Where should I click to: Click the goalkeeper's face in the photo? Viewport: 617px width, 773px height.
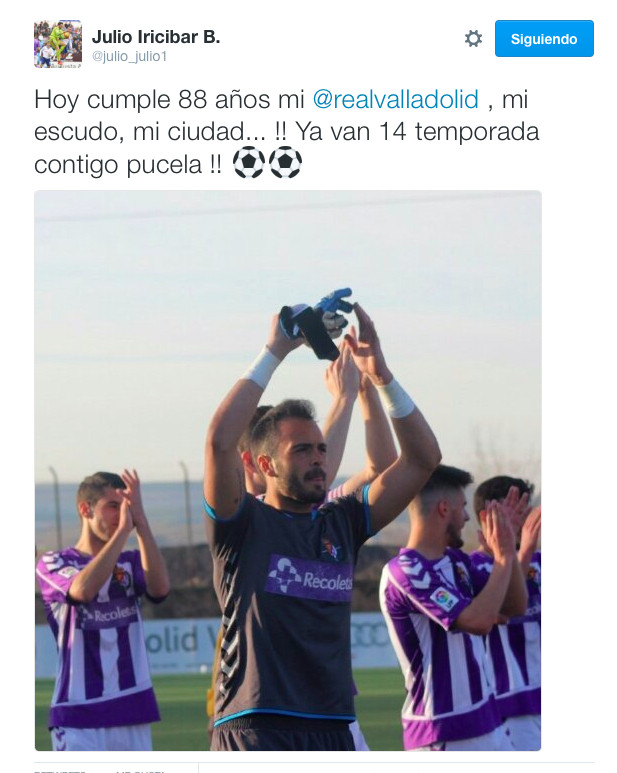tap(298, 456)
